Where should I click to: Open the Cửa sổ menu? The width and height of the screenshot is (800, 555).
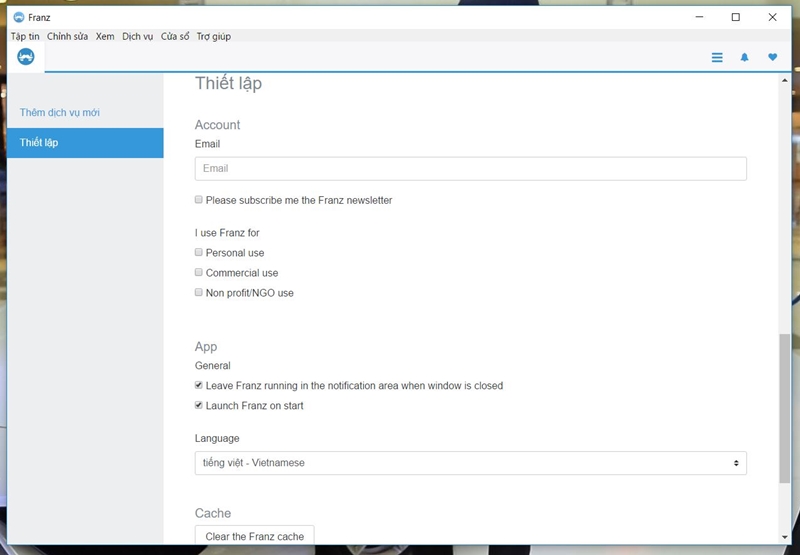pos(175,36)
